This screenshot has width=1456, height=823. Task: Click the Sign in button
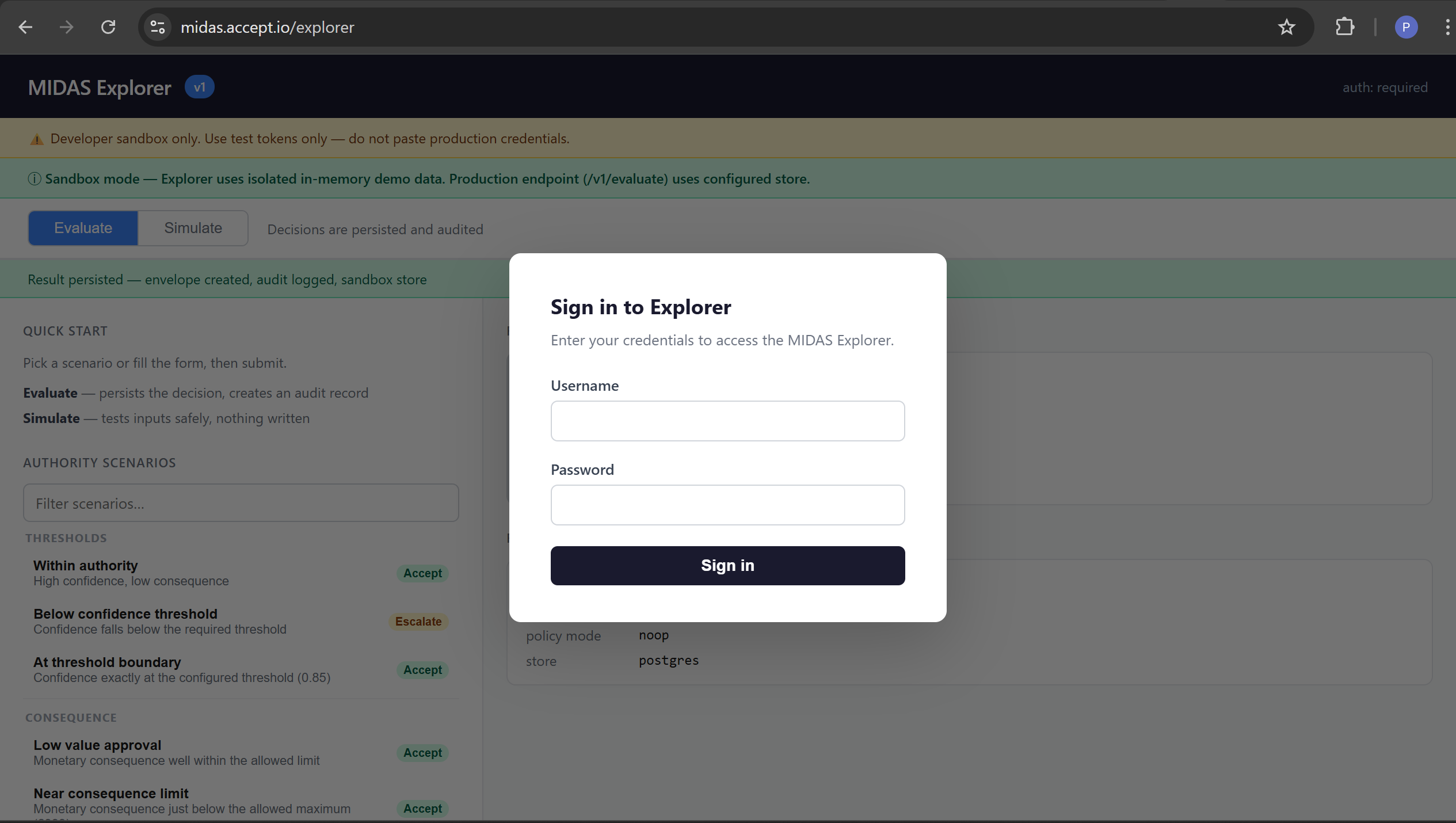[727, 565]
